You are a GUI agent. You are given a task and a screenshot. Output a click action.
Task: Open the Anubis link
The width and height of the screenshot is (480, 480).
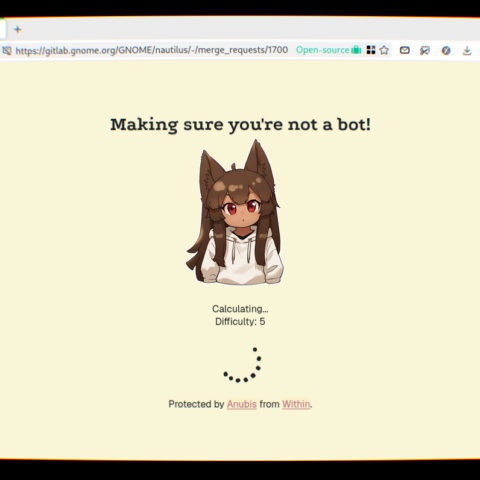pos(242,404)
